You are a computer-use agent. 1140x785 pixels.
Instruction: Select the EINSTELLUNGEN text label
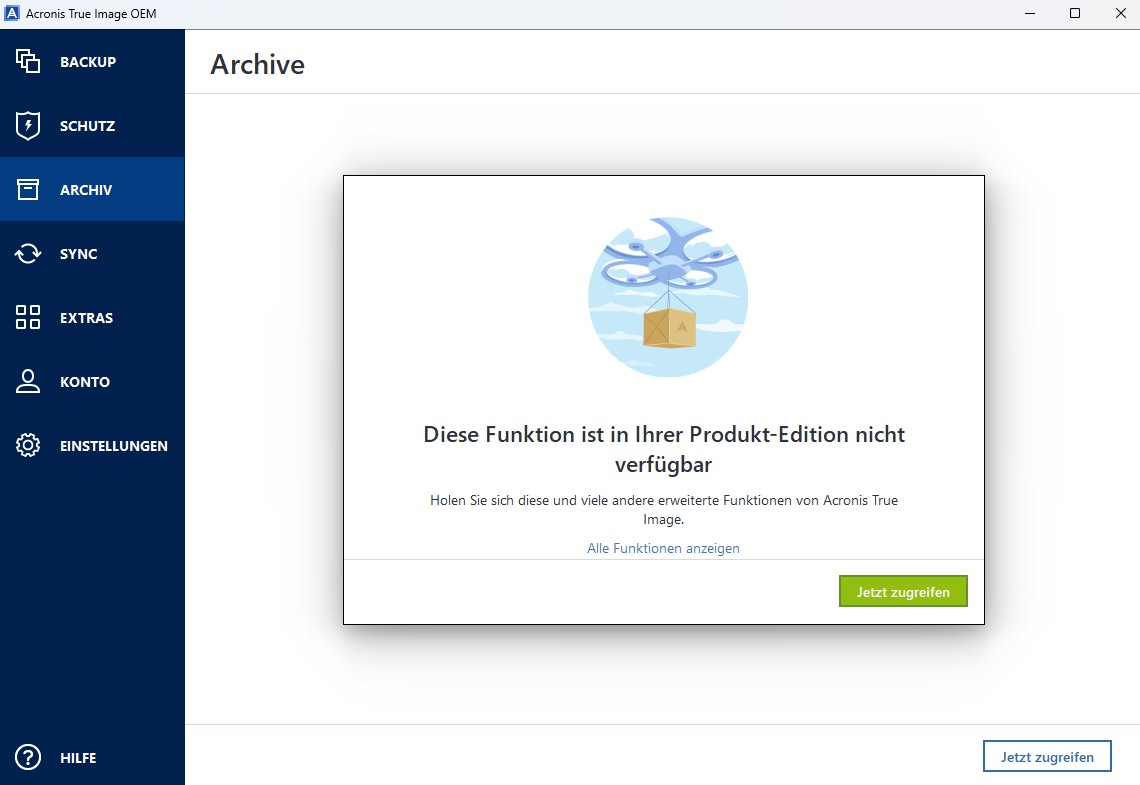pyautogui.click(x=114, y=446)
